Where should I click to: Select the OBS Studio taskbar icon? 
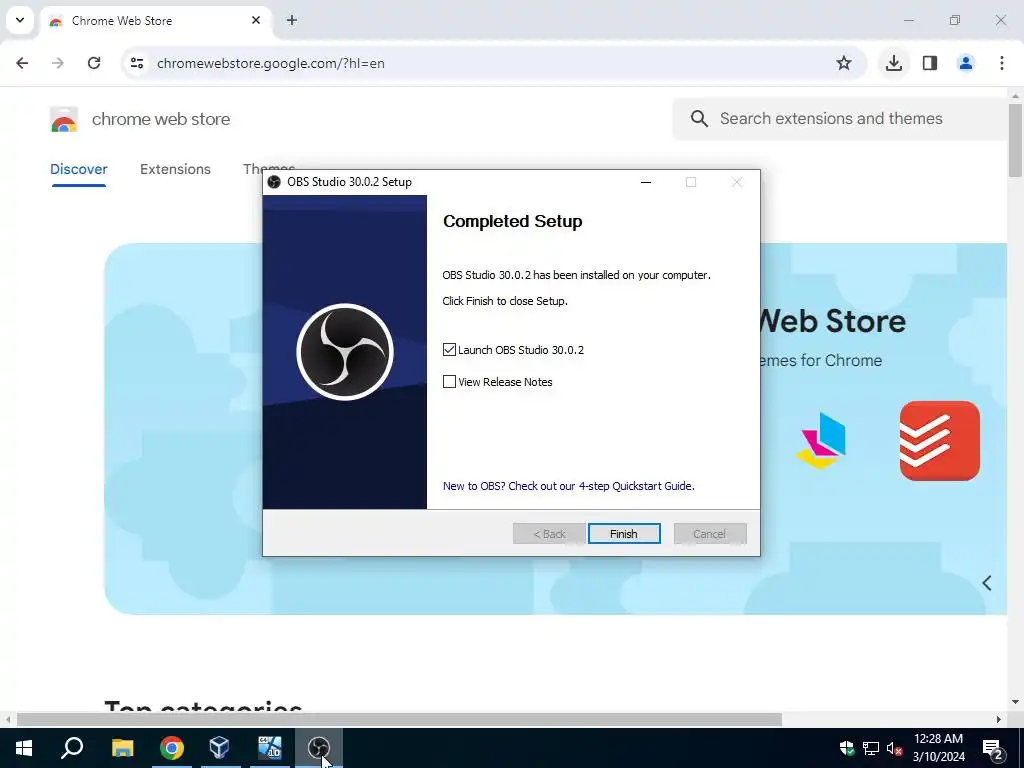click(x=319, y=748)
